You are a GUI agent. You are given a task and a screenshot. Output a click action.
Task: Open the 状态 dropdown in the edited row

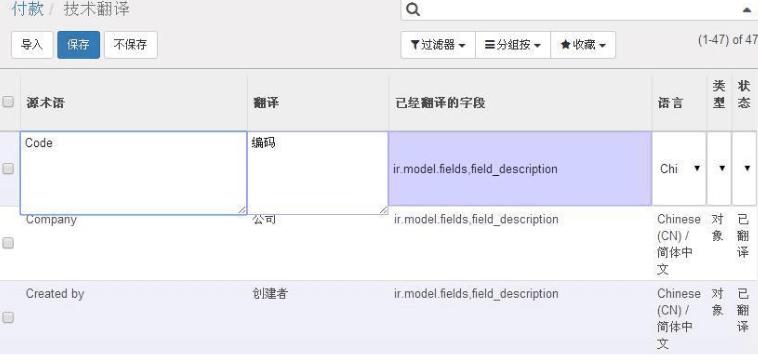tap(744, 169)
